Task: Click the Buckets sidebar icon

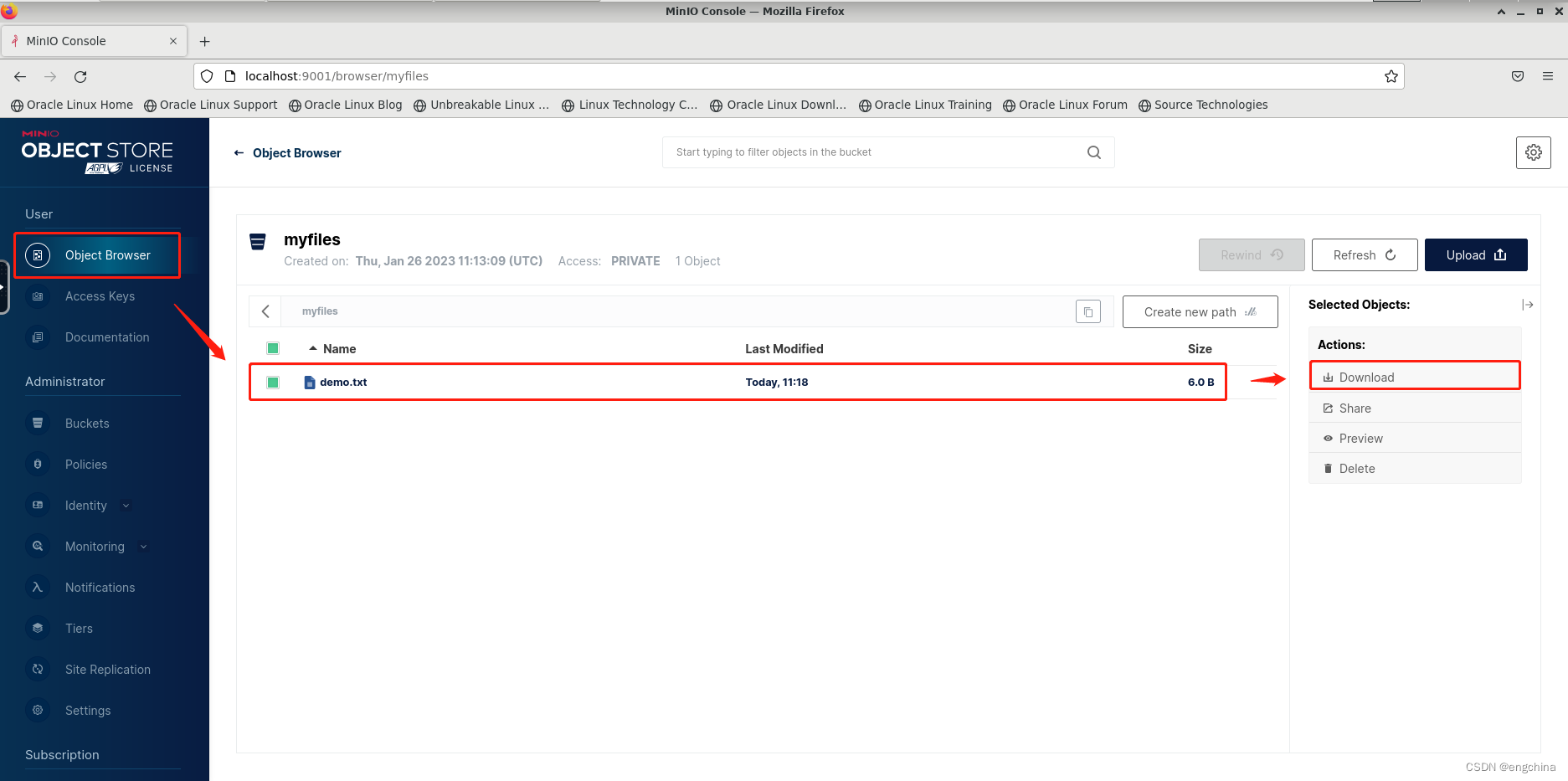Action: click(38, 424)
